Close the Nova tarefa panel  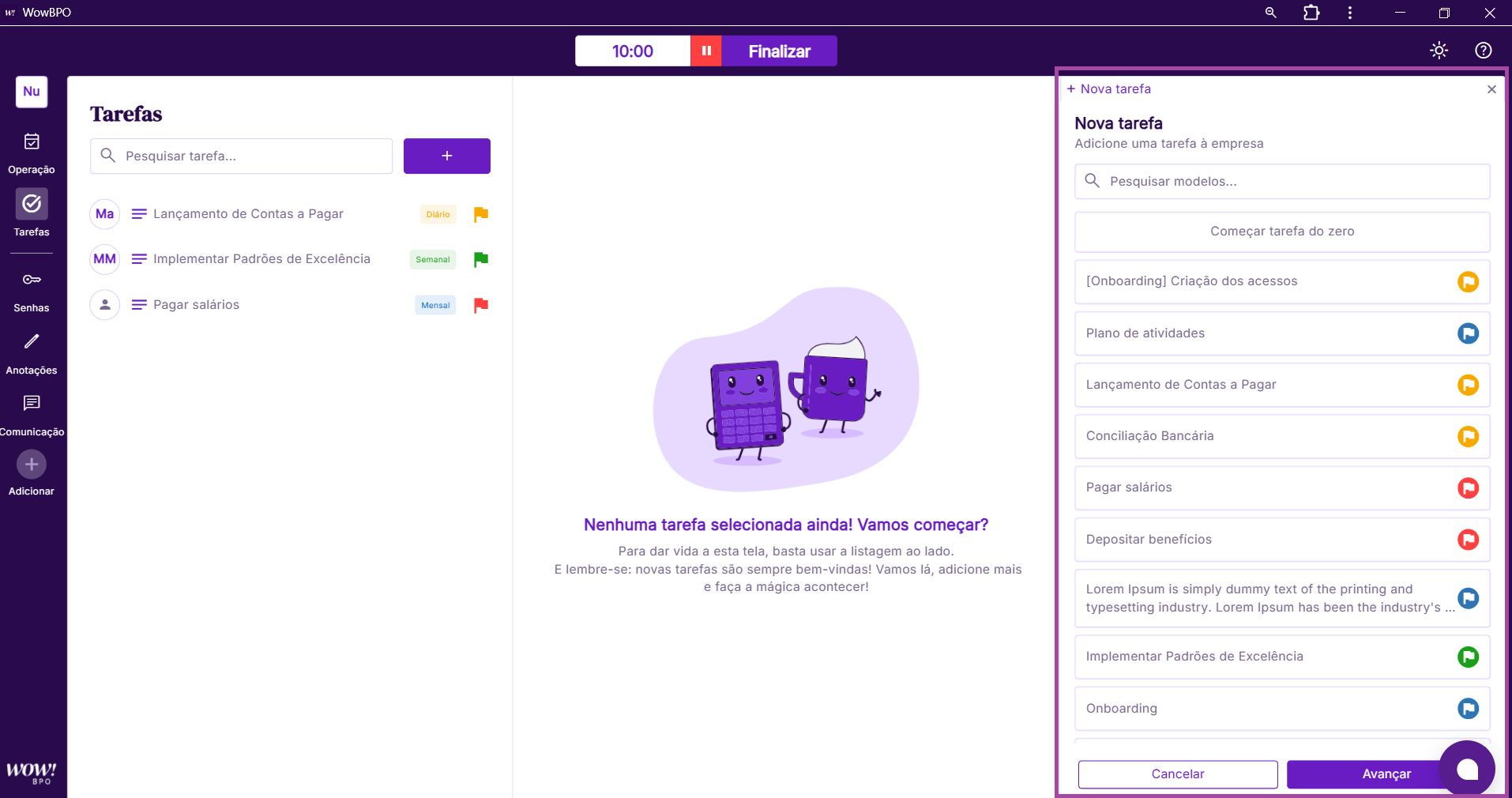click(x=1491, y=89)
